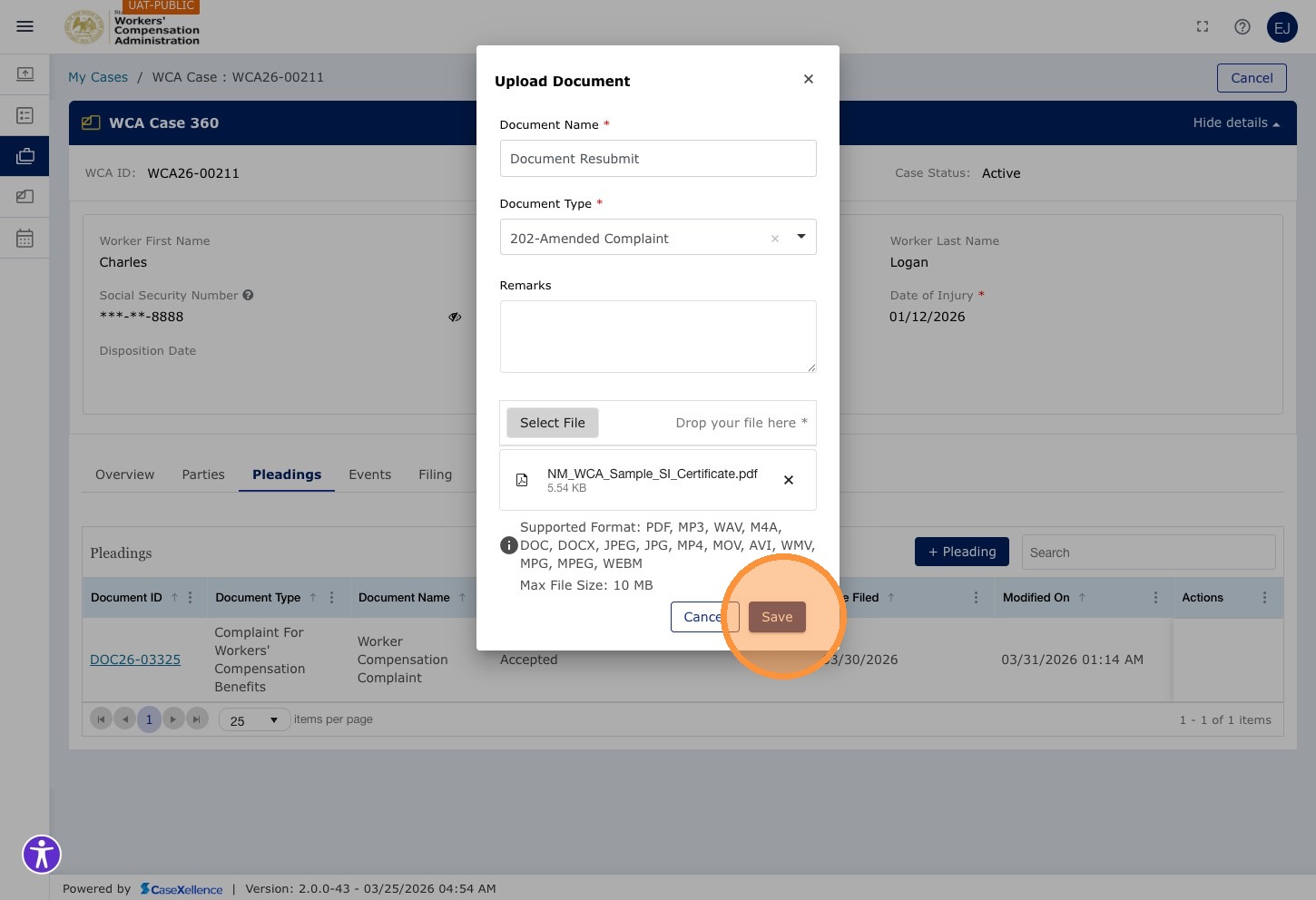Click the Remarks text area
1316x900 pixels.
pyautogui.click(x=658, y=337)
